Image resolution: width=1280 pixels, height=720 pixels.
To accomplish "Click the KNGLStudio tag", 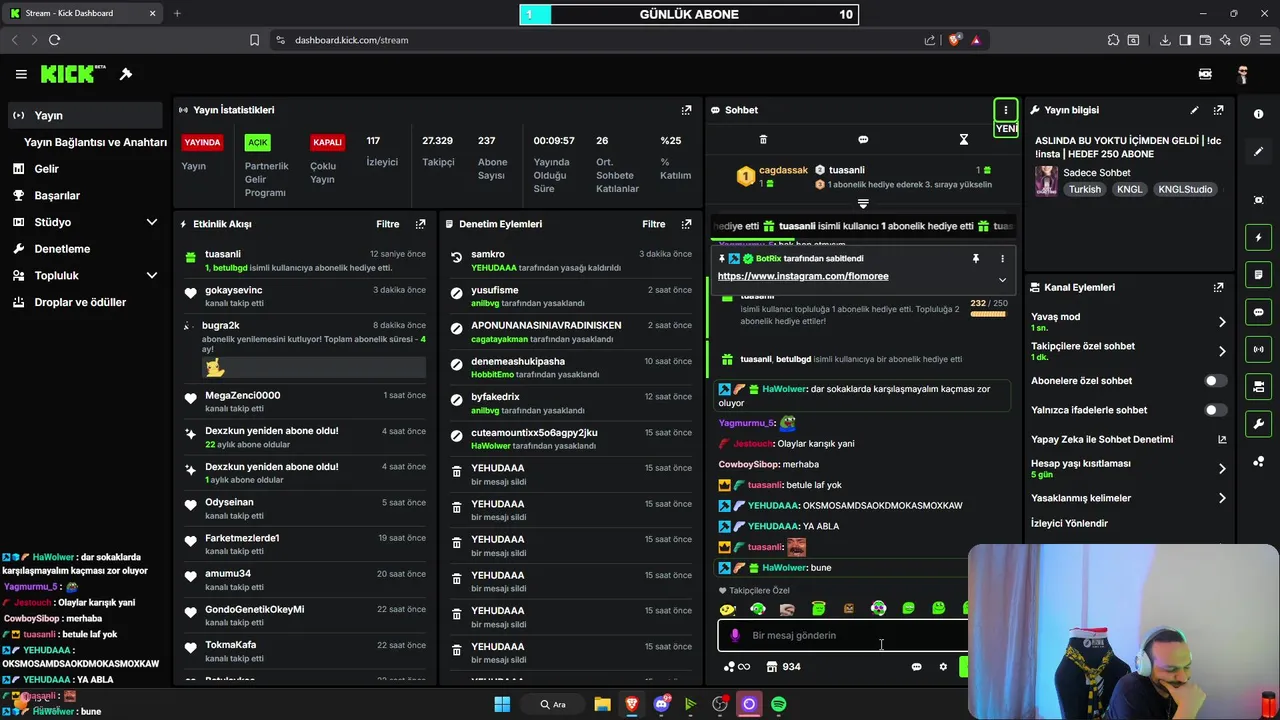I will pyautogui.click(x=1185, y=189).
